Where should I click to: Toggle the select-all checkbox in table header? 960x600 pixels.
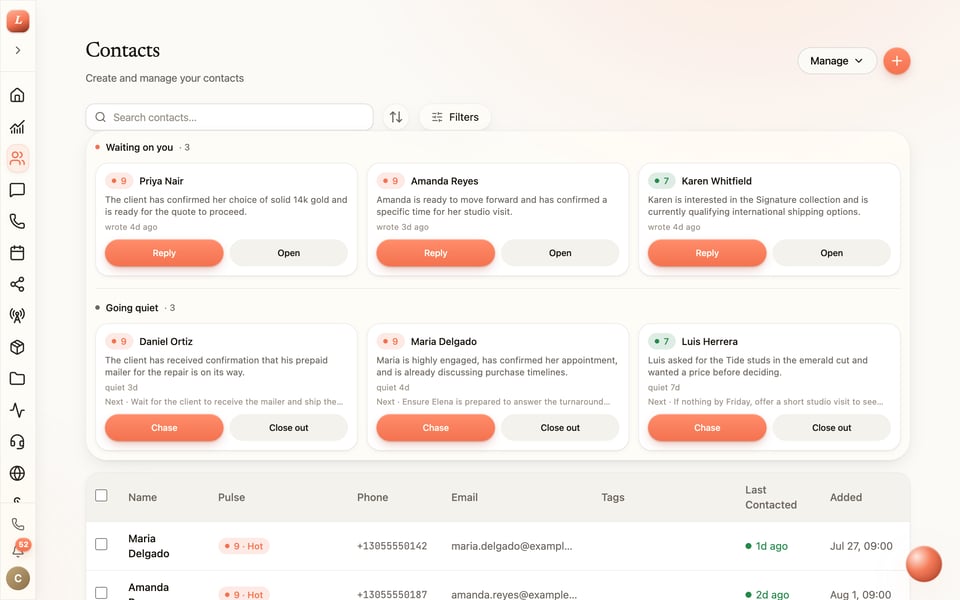click(x=101, y=495)
